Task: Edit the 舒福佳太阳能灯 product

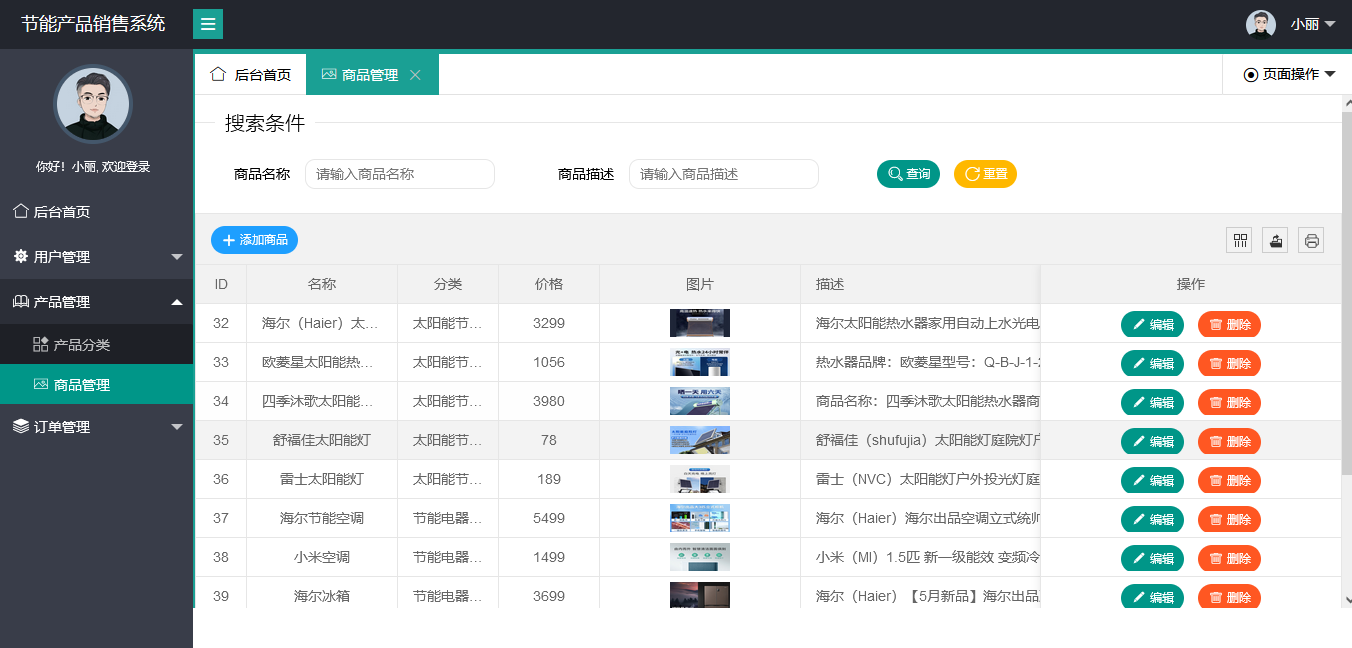Action: click(1152, 441)
